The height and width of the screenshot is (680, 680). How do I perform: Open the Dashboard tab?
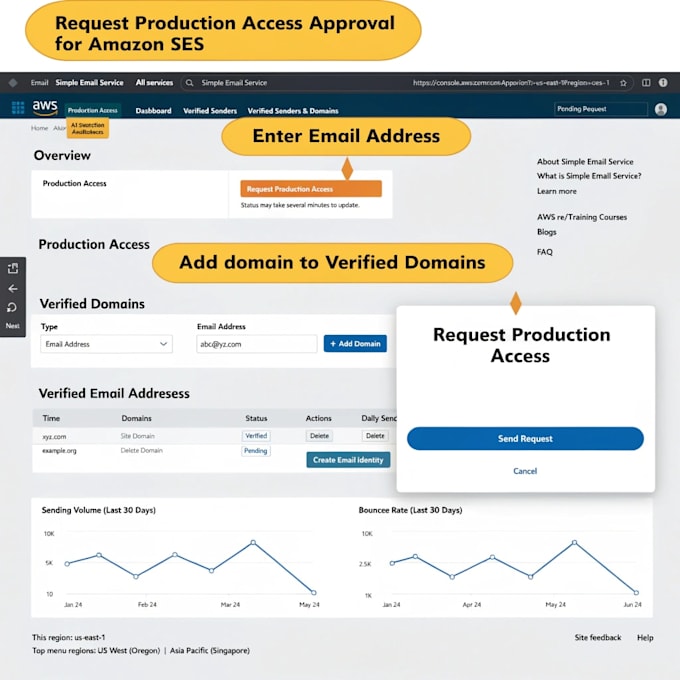154,111
